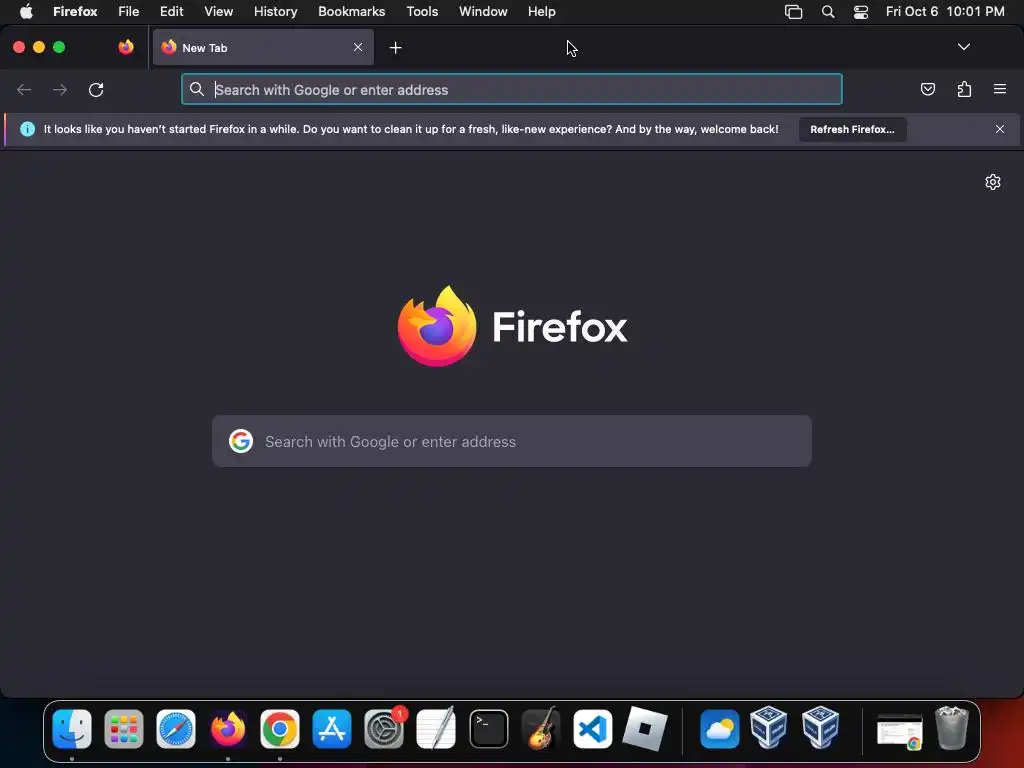Click the Refresh Firefox… button
The width and height of the screenshot is (1024, 768).
point(852,129)
